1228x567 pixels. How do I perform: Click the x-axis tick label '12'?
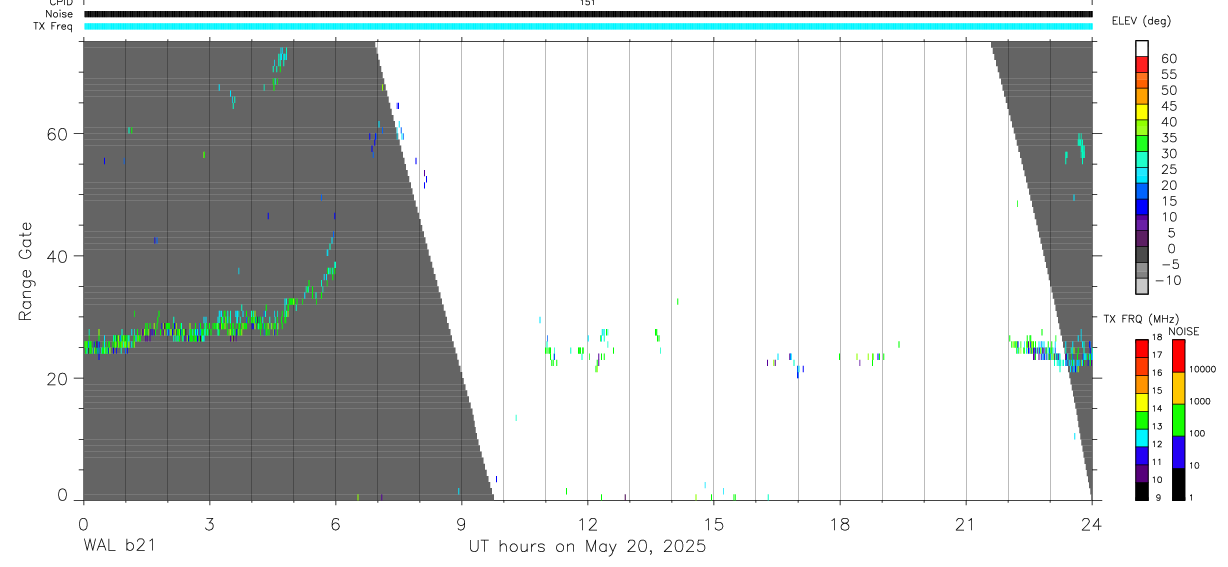(588, 524)
